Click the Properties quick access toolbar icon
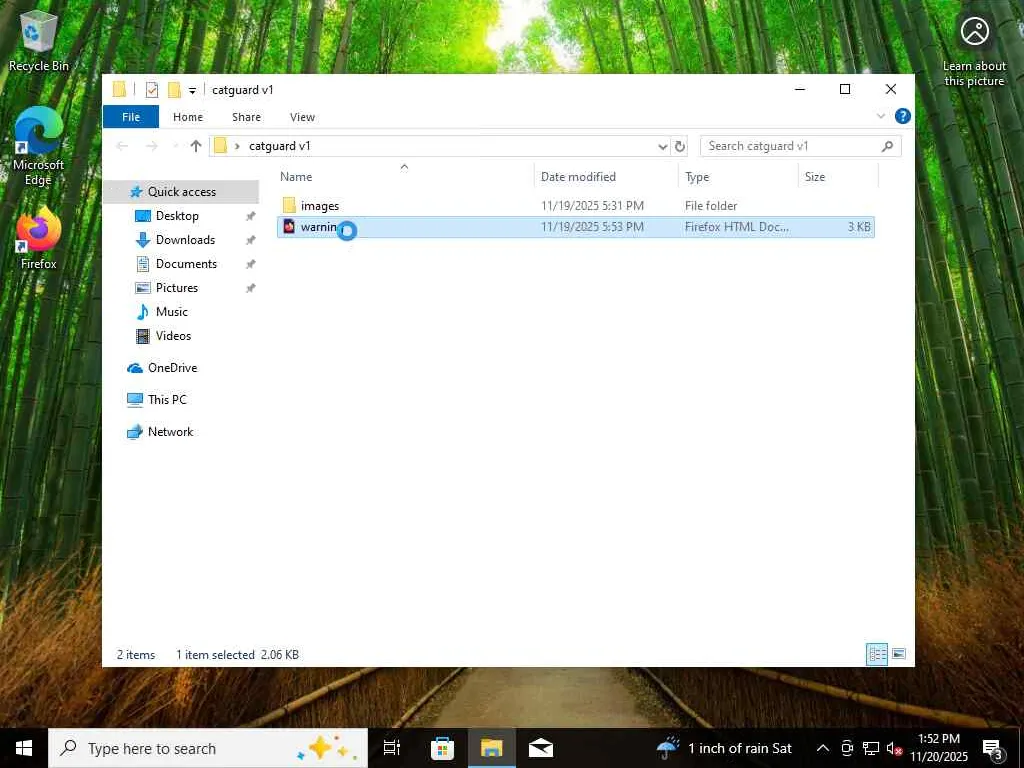The width and height of the screenshot is (1024, 768). coord(152,89)
